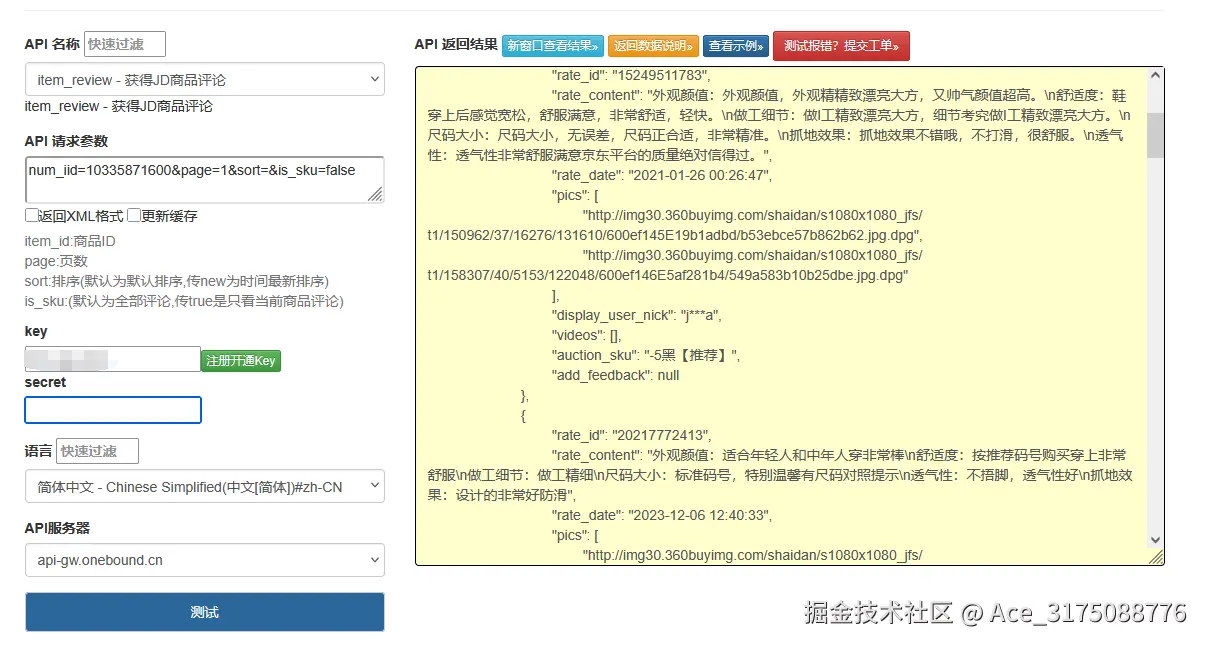Click the blue 测试 button

click(205, 612)
